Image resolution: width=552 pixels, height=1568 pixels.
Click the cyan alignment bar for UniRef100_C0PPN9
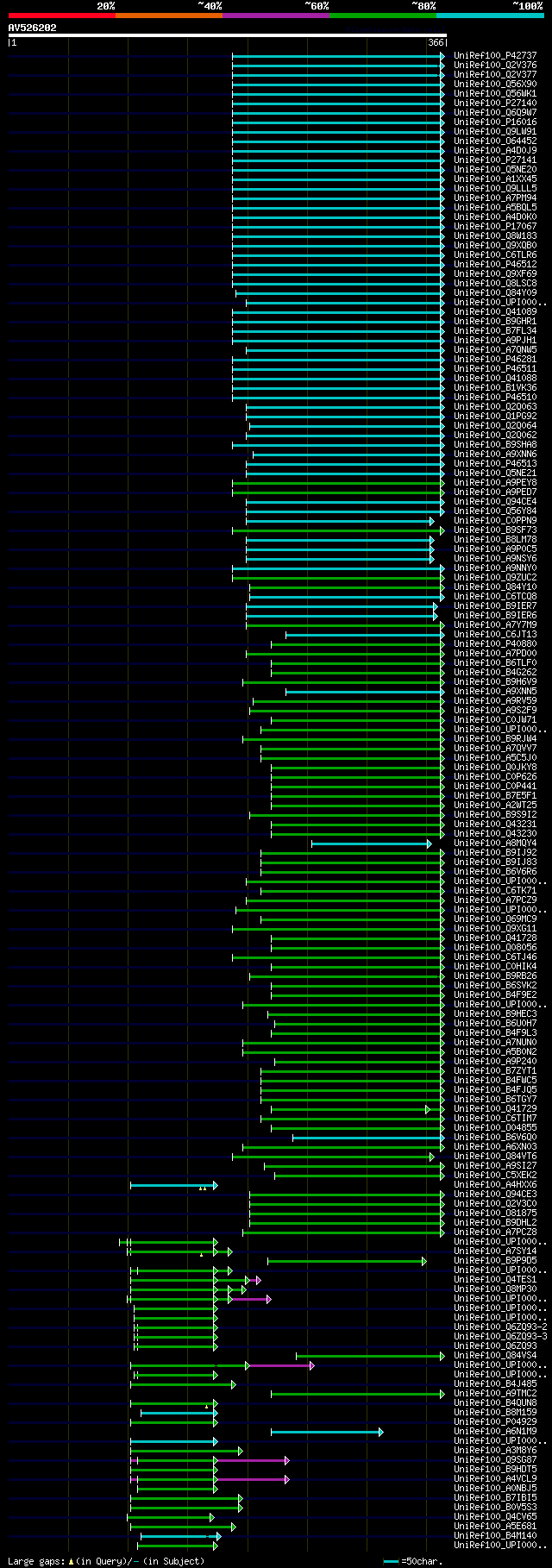[340, 521]
